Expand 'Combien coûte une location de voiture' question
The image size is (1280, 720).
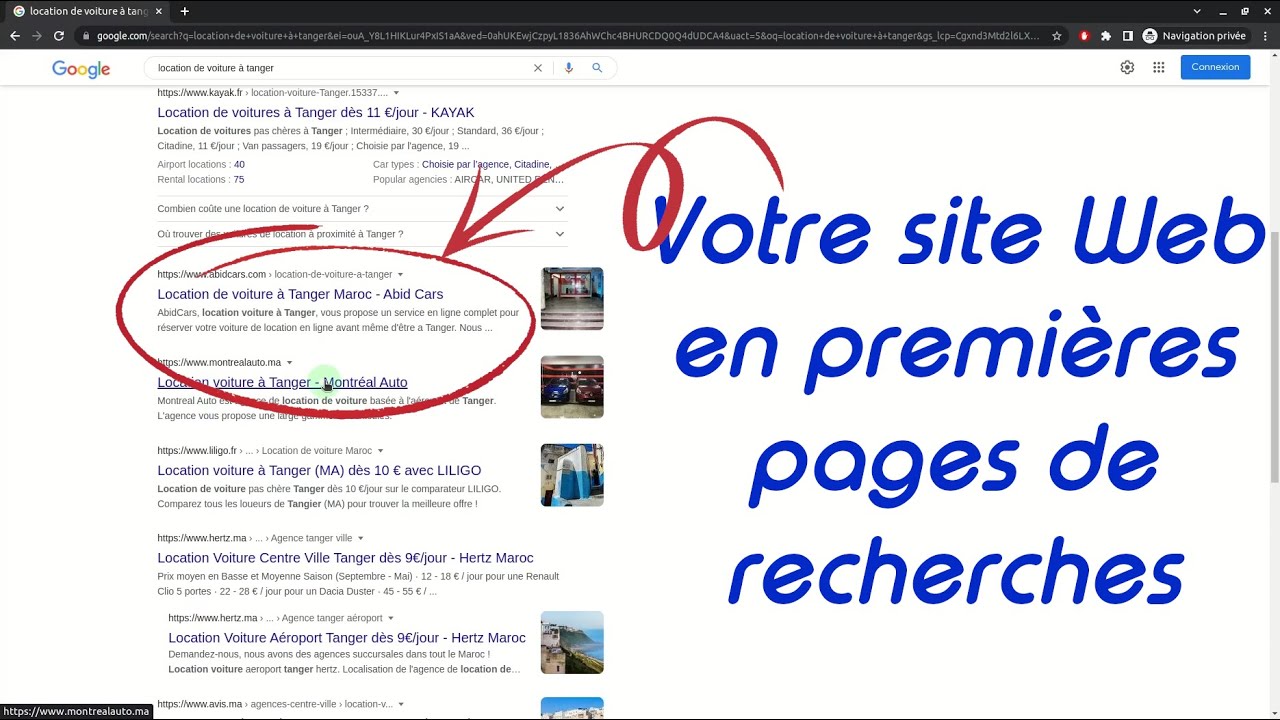pos(362,209)
